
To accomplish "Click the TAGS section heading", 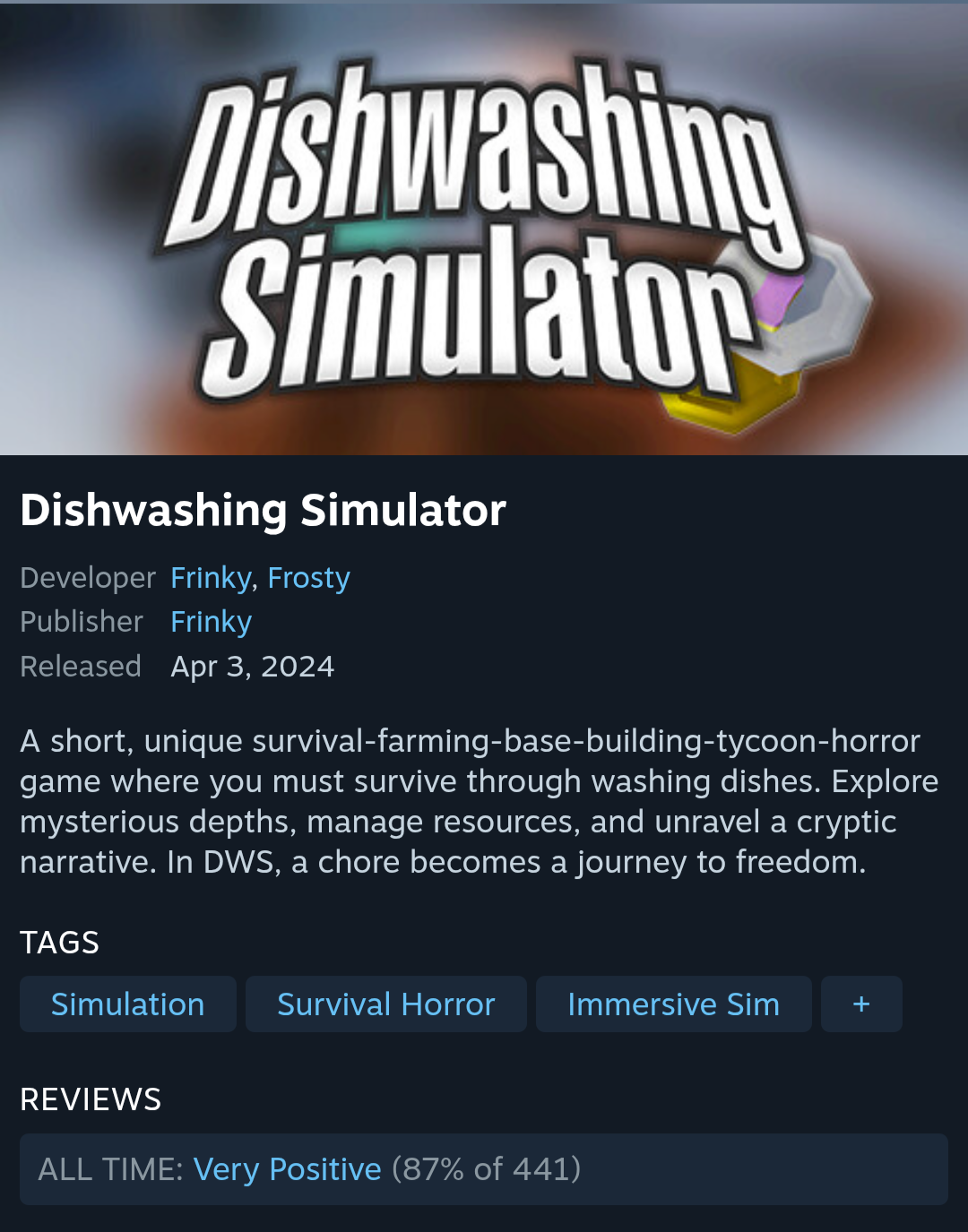I will (59, 943).
